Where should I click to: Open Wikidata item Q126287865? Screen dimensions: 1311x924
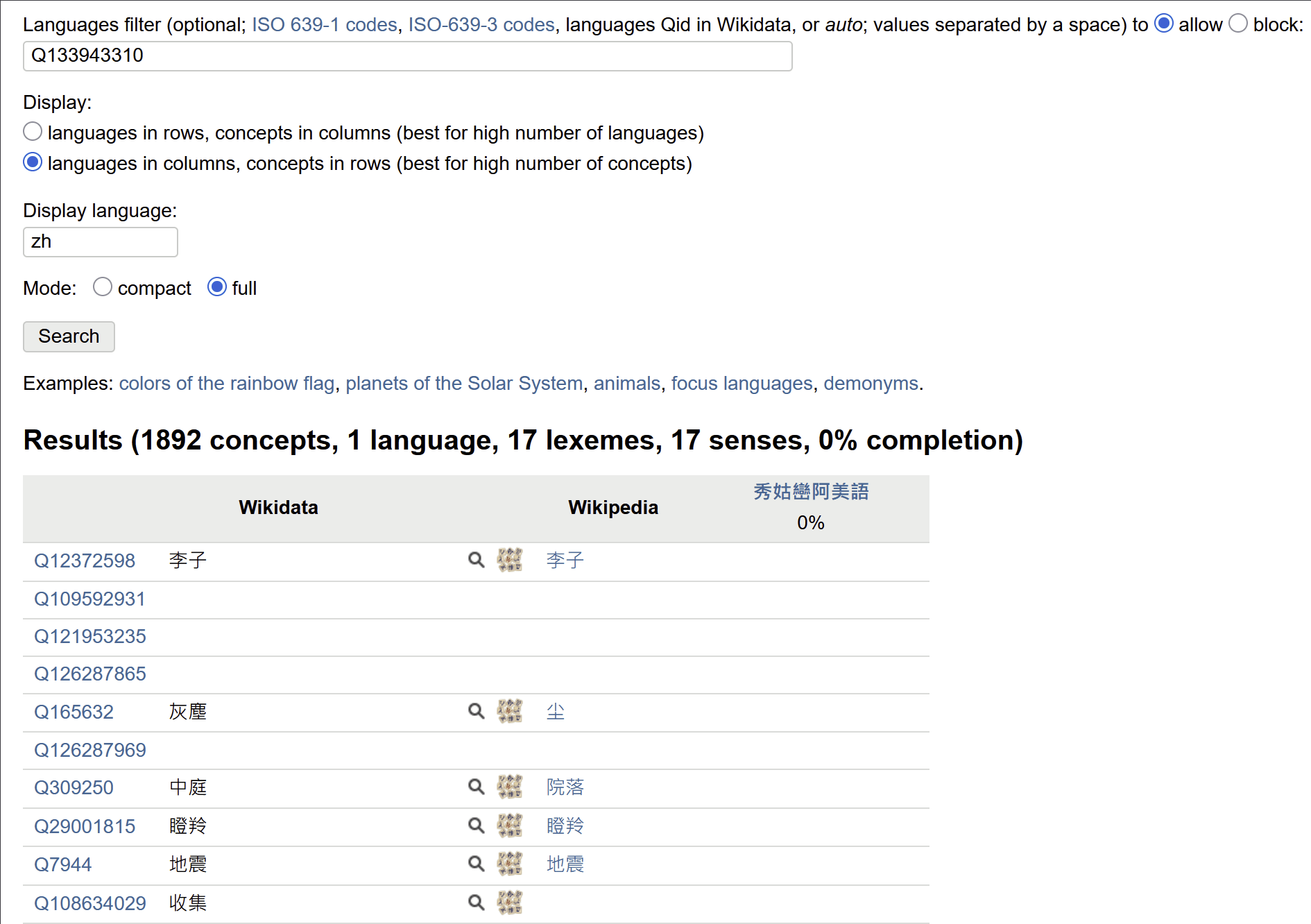(x=89, y=674)
